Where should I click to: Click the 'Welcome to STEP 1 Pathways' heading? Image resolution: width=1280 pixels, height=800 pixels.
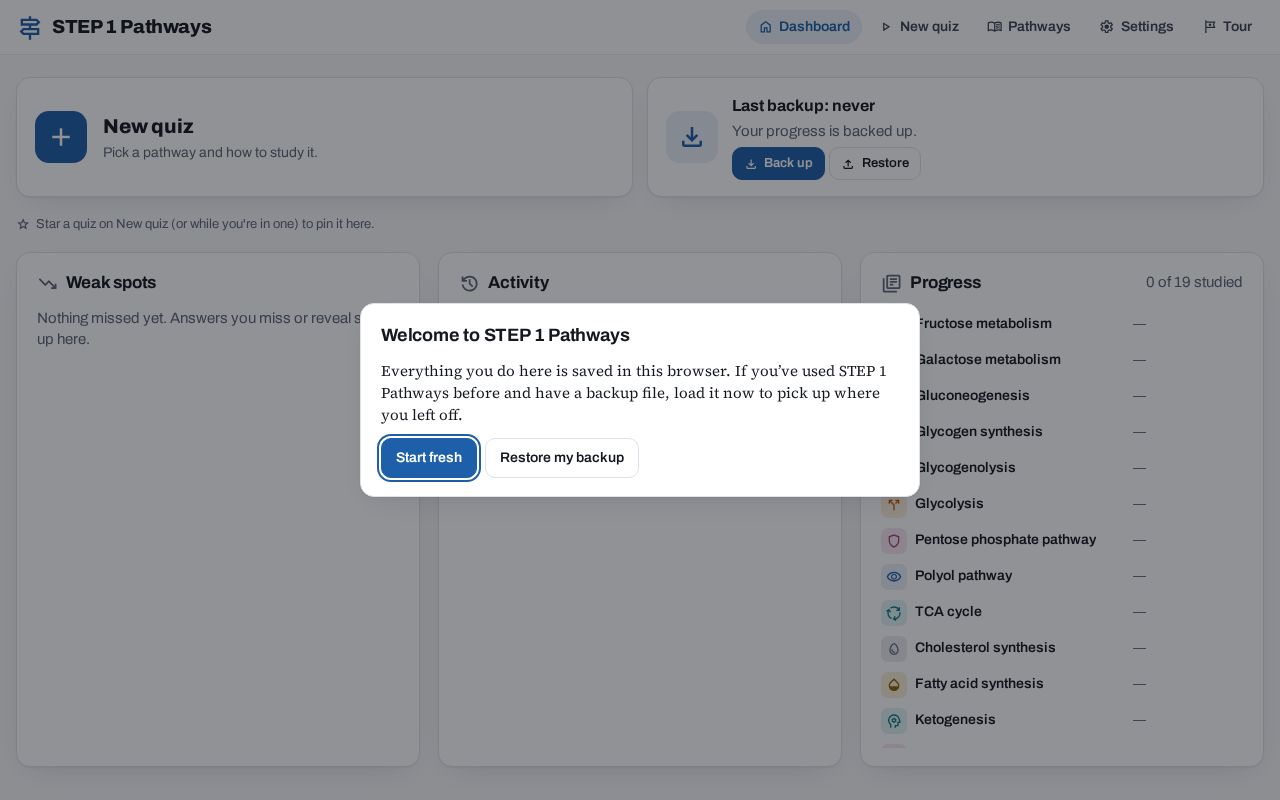tap(505, 335)
